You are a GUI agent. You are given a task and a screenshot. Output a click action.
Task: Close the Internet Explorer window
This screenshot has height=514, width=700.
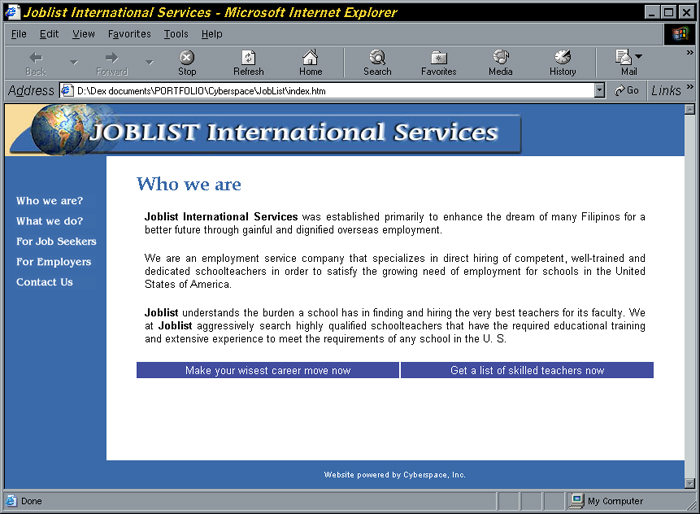click(x=686, y=12)
